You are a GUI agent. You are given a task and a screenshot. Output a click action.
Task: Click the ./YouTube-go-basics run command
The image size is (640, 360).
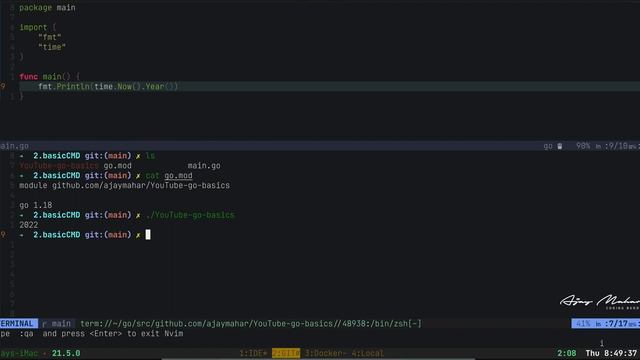(x=190, y=215)
